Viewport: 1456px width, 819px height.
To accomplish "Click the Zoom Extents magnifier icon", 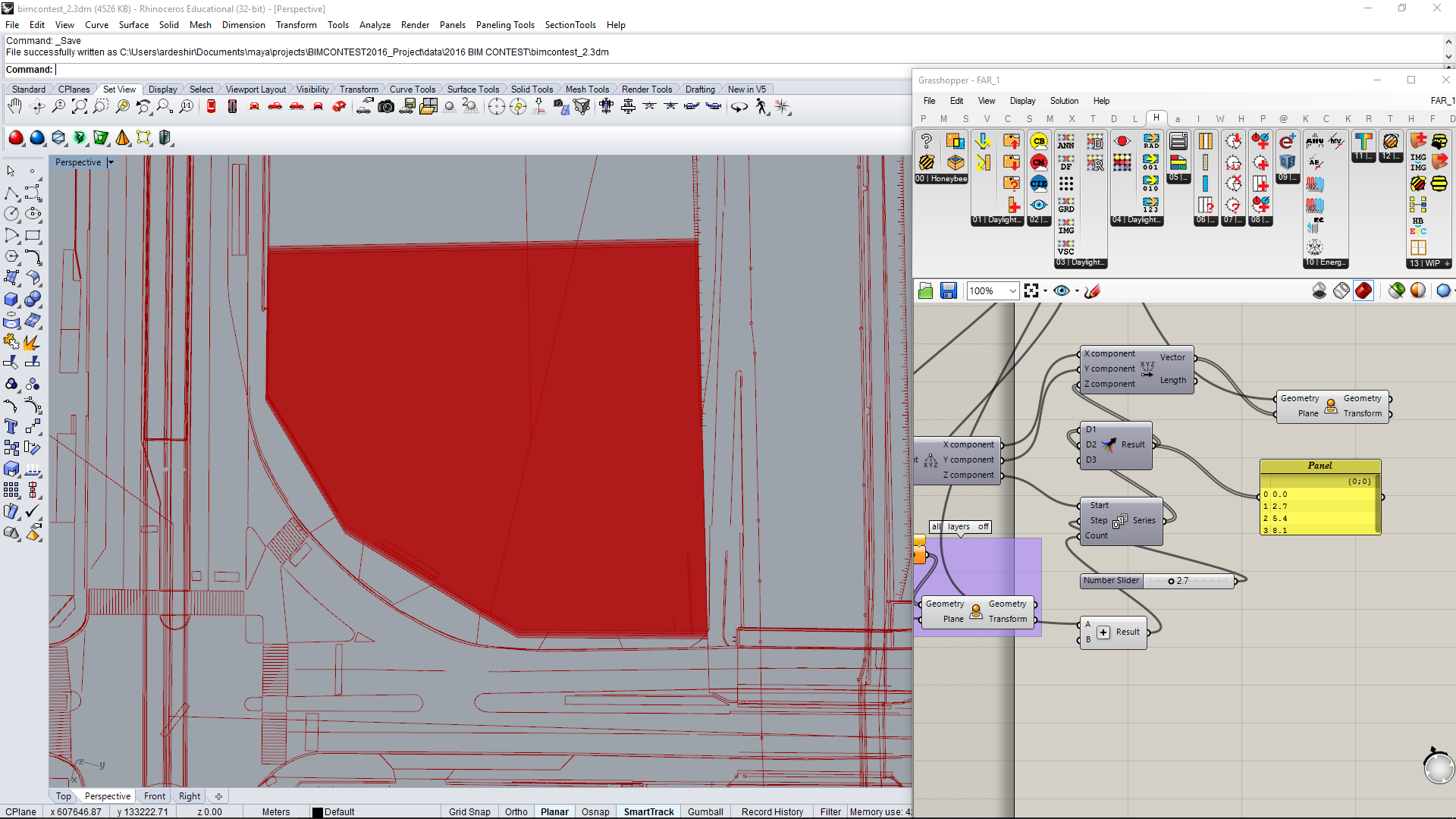I will pyautogui.click(x=79, y=107).
